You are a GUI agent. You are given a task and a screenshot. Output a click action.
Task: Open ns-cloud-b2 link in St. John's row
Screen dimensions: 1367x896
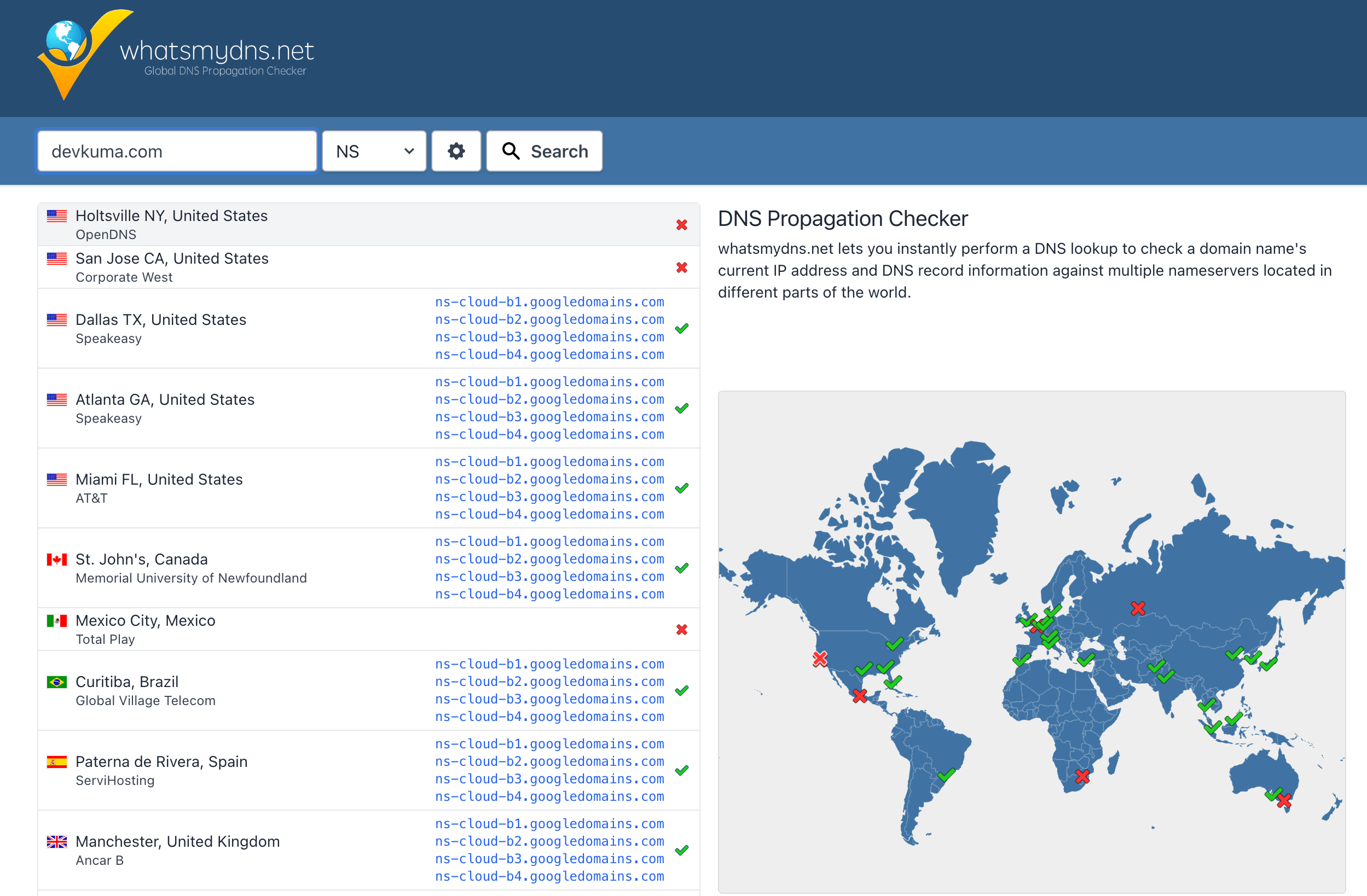549,559
